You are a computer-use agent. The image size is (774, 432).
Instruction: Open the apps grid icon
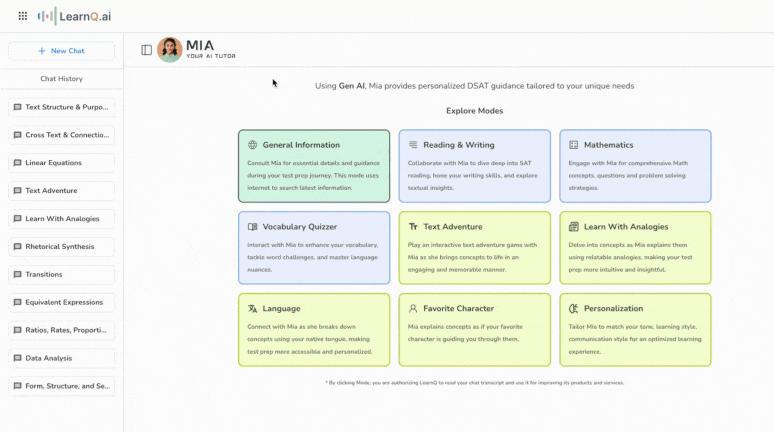click(23, 16)
